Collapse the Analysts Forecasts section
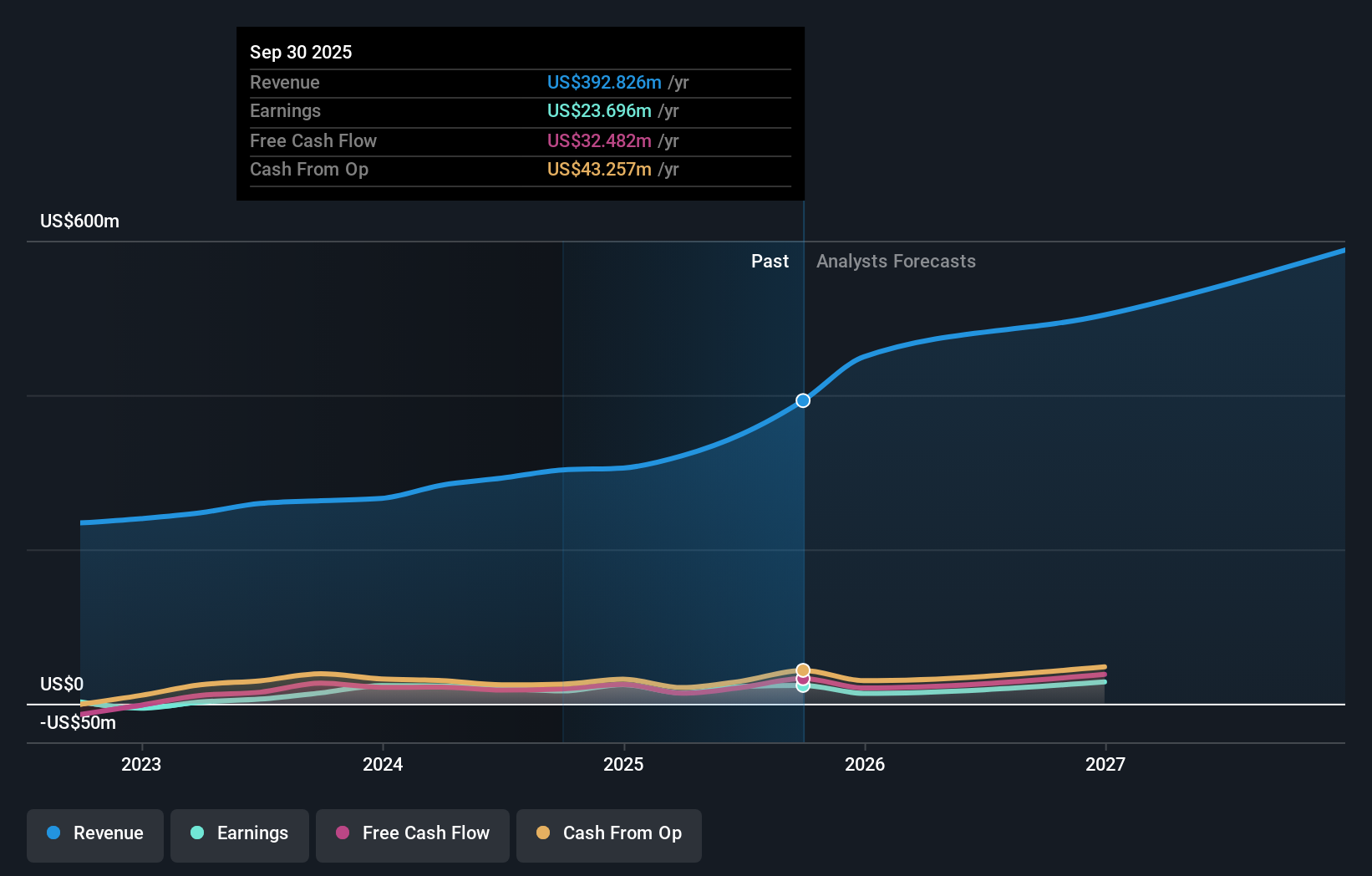Viewport: 1372px width, 876px height. (896, 261)
